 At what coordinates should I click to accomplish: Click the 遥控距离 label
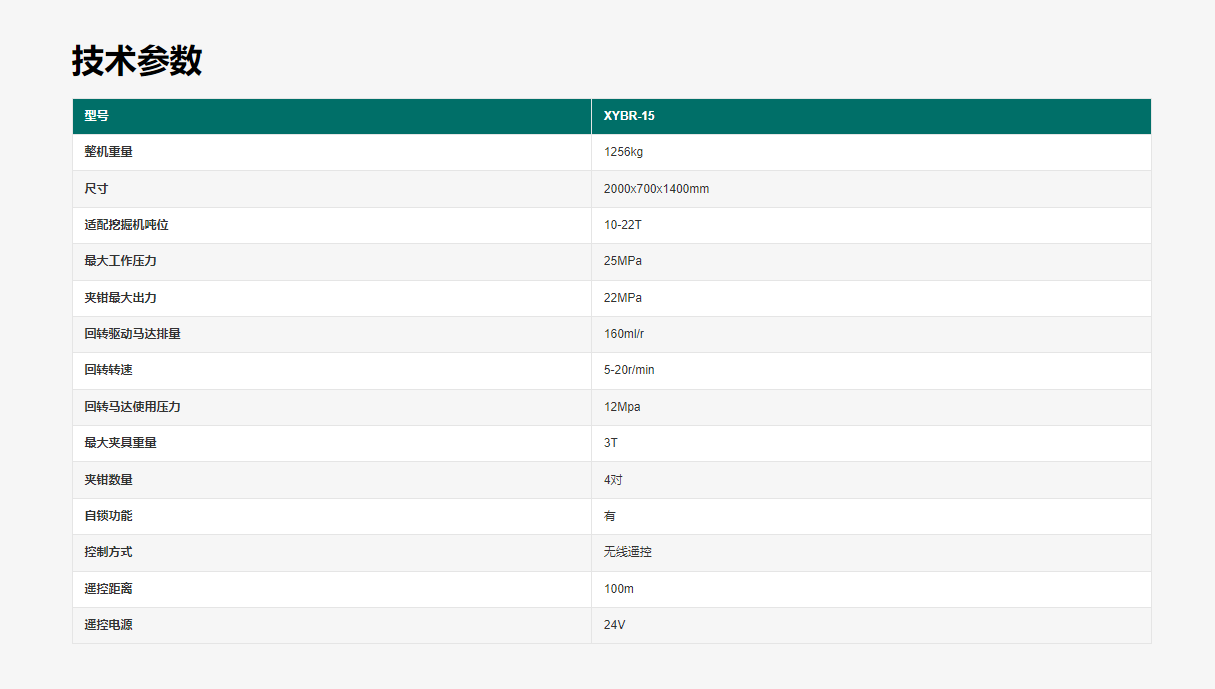tap(109, 589)
